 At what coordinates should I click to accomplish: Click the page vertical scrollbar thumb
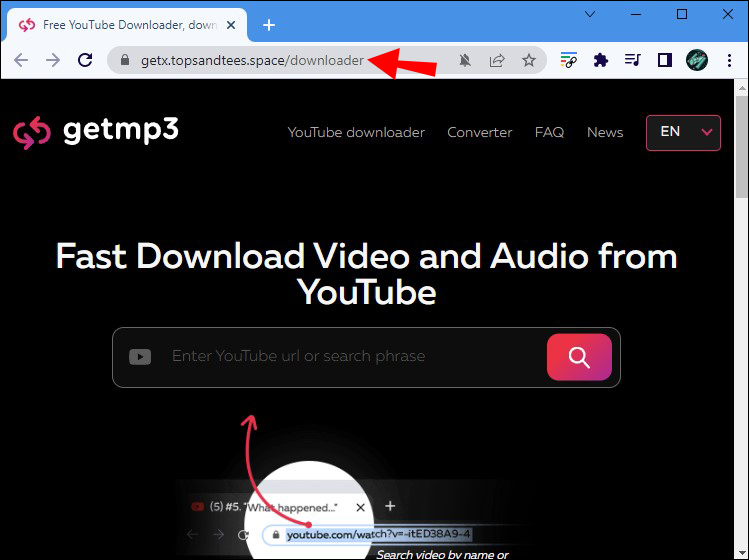[x=741, y=146]
